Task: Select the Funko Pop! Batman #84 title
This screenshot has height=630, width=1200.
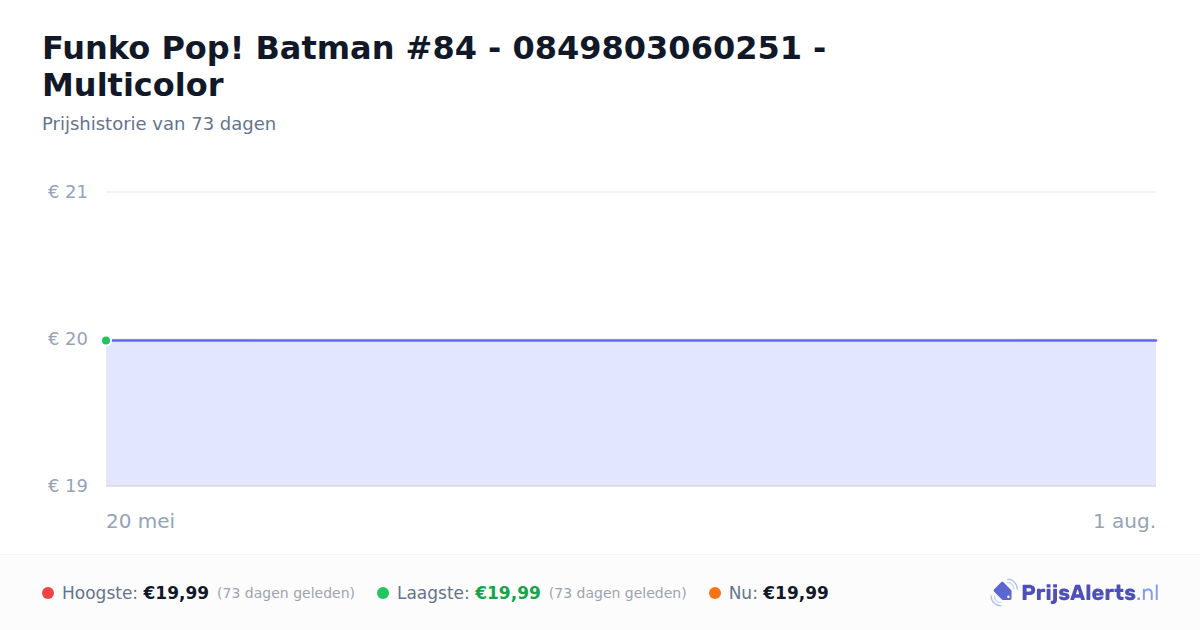Action: pos(434,66)
